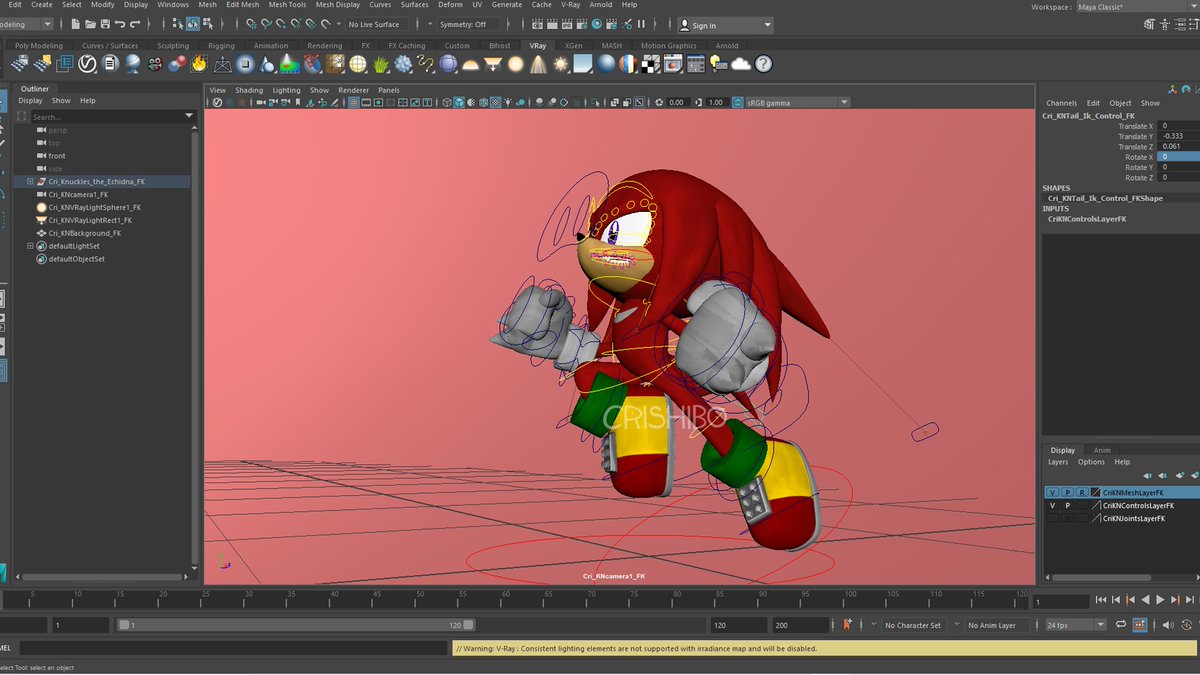Click the open scene folder icon
1200x675 pixels.
(90, 24)
